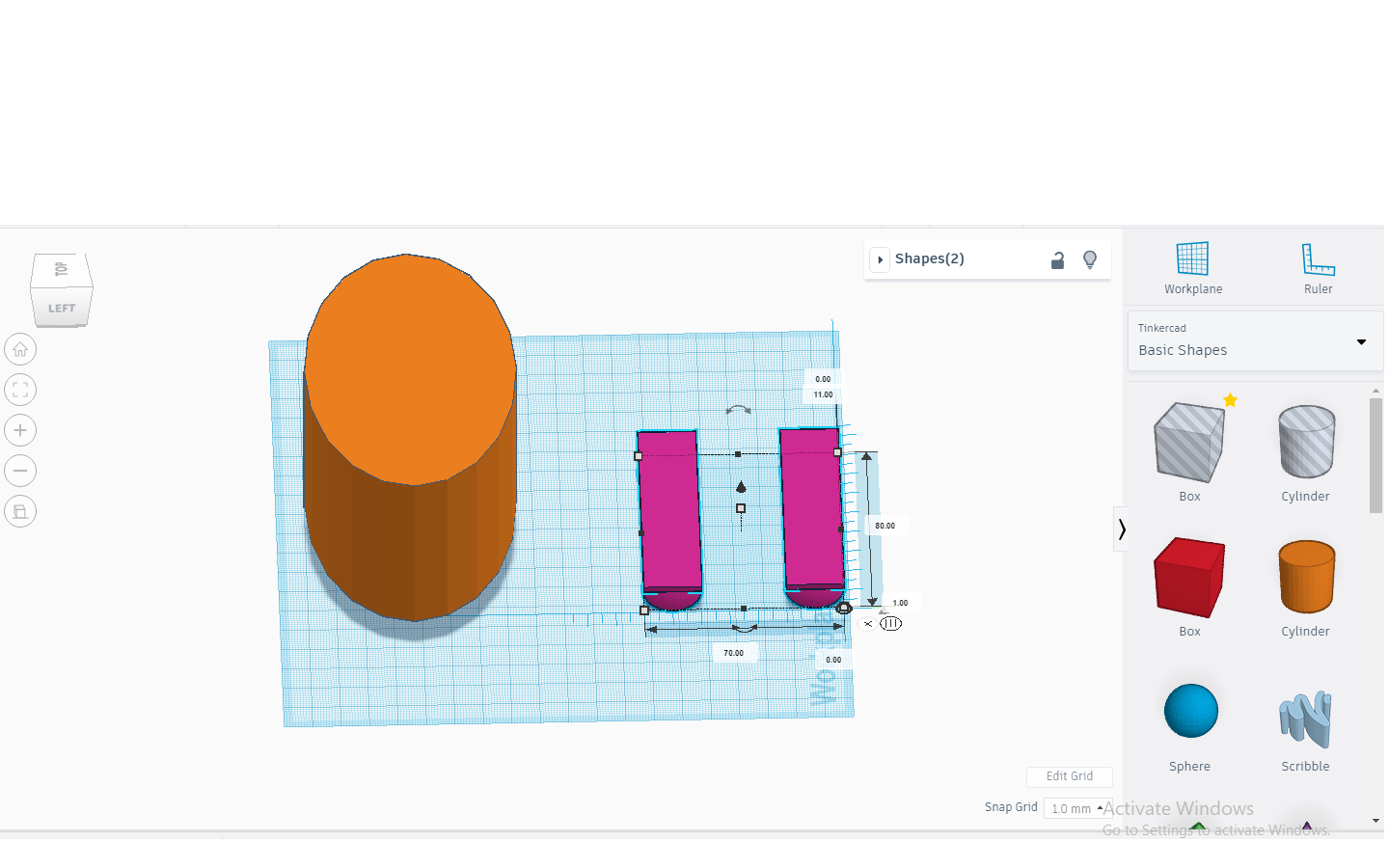
Task: Select the left magenta shape
Action: point(669,519)
